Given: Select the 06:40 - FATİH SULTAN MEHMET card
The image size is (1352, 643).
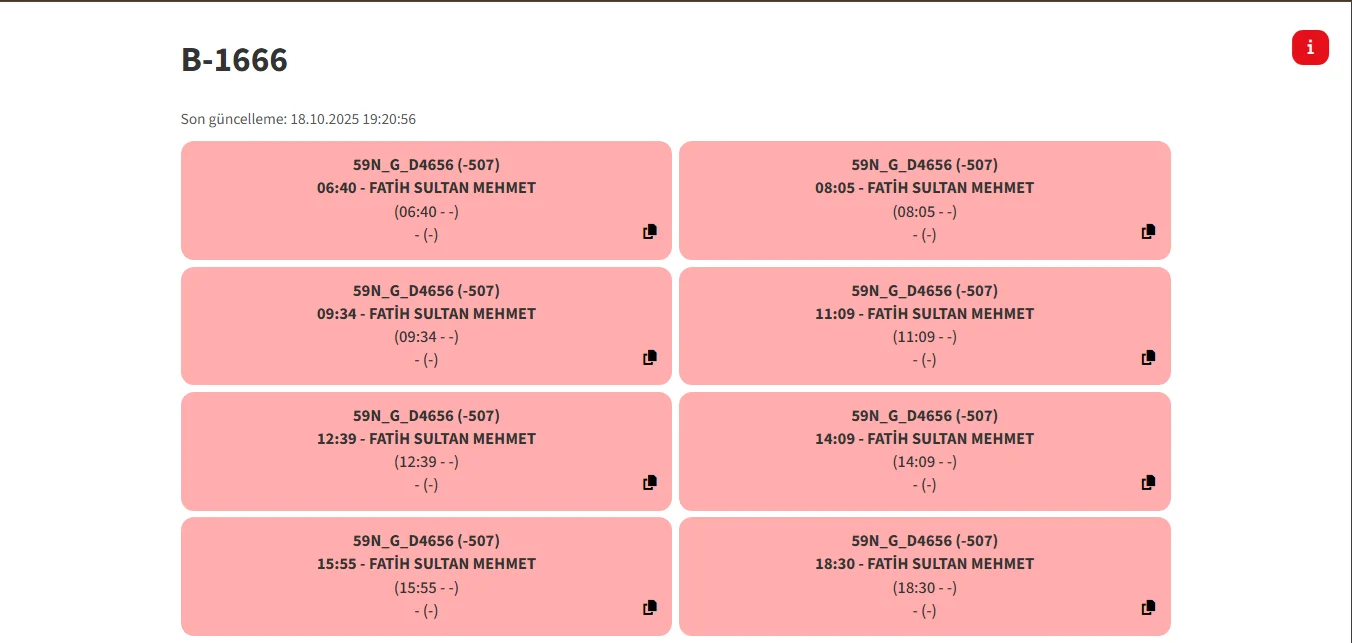Looking at the screenshot, I should (x=426, y=188).
